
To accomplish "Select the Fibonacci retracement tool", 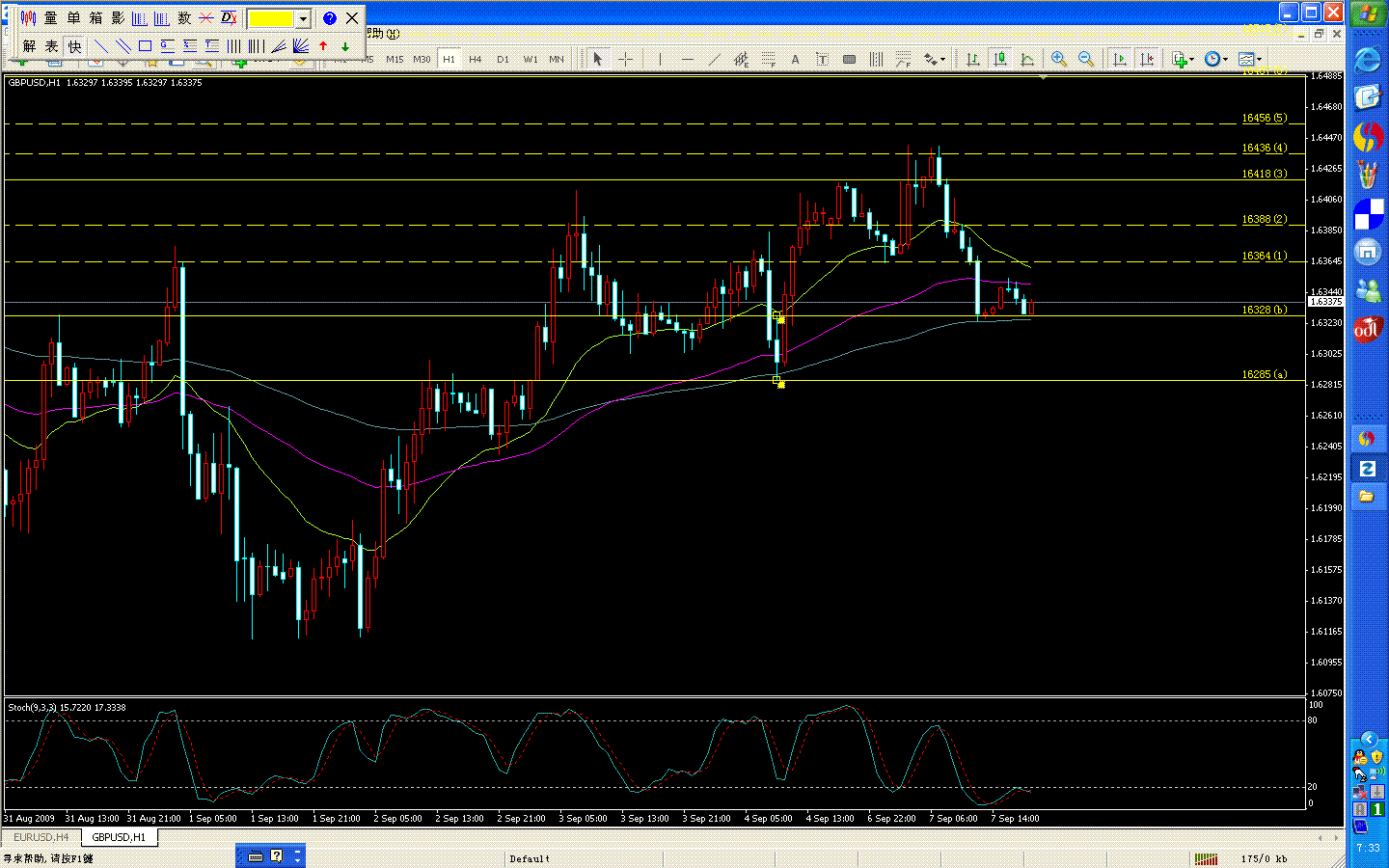I will pyautogui.click(x=768, y=60).
